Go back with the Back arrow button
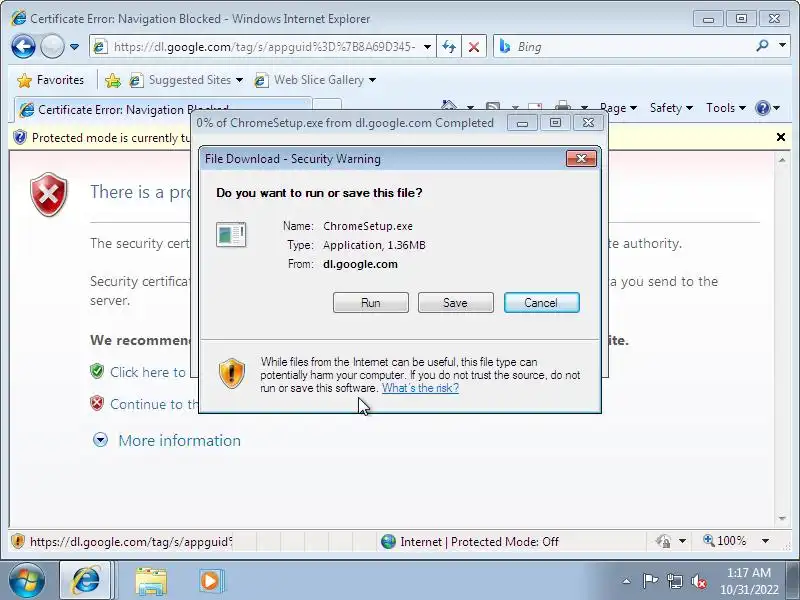This screenshot has height=600, width=800. 23,47
